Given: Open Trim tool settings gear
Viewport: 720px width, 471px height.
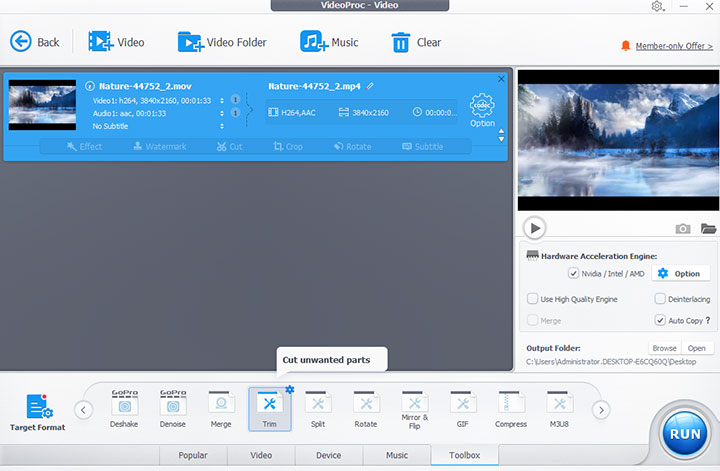Looking at the screenshot, I should (290, 390).
